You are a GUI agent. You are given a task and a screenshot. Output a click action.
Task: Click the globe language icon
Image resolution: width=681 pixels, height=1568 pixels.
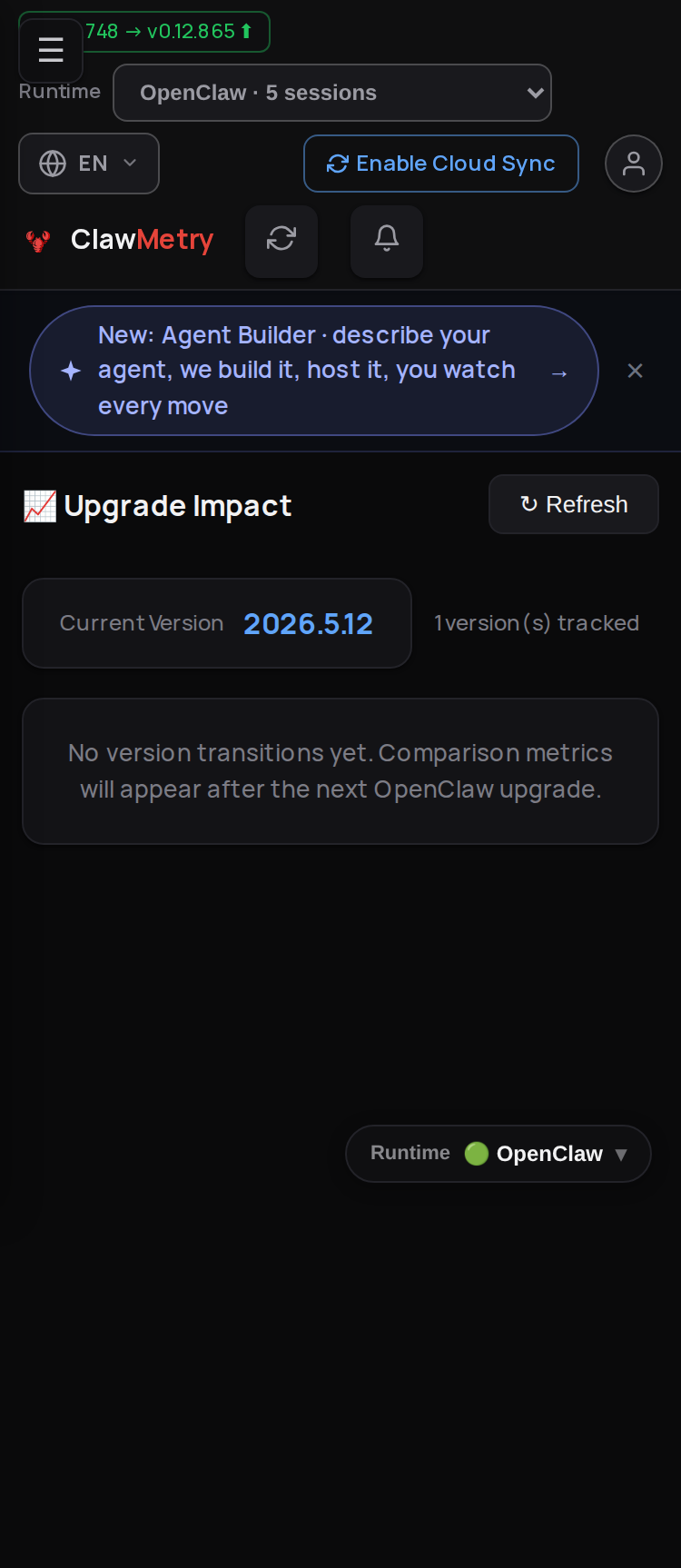53,164
